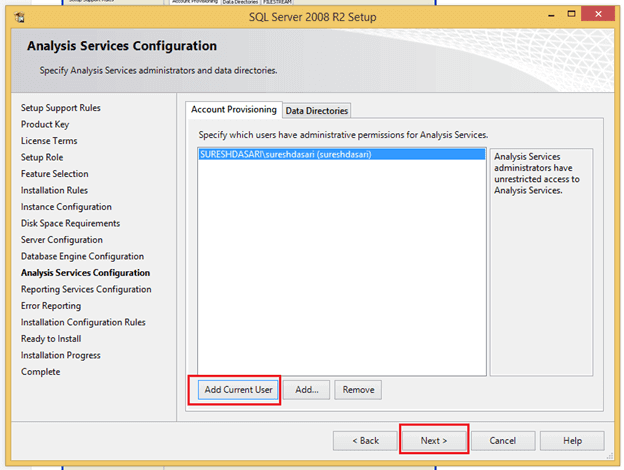Proceed by clicking Next
Viewport: 624px width, 470px height.
coord(434,440)
